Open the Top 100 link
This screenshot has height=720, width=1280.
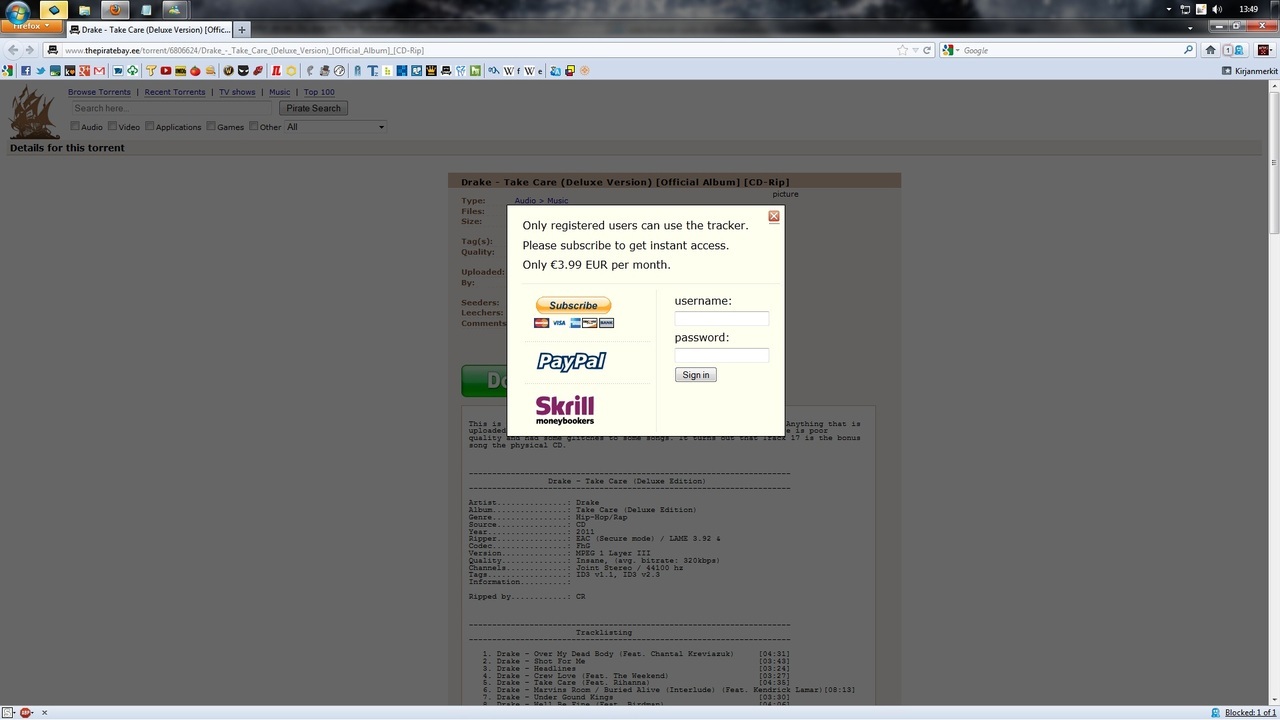click(319, 92)
